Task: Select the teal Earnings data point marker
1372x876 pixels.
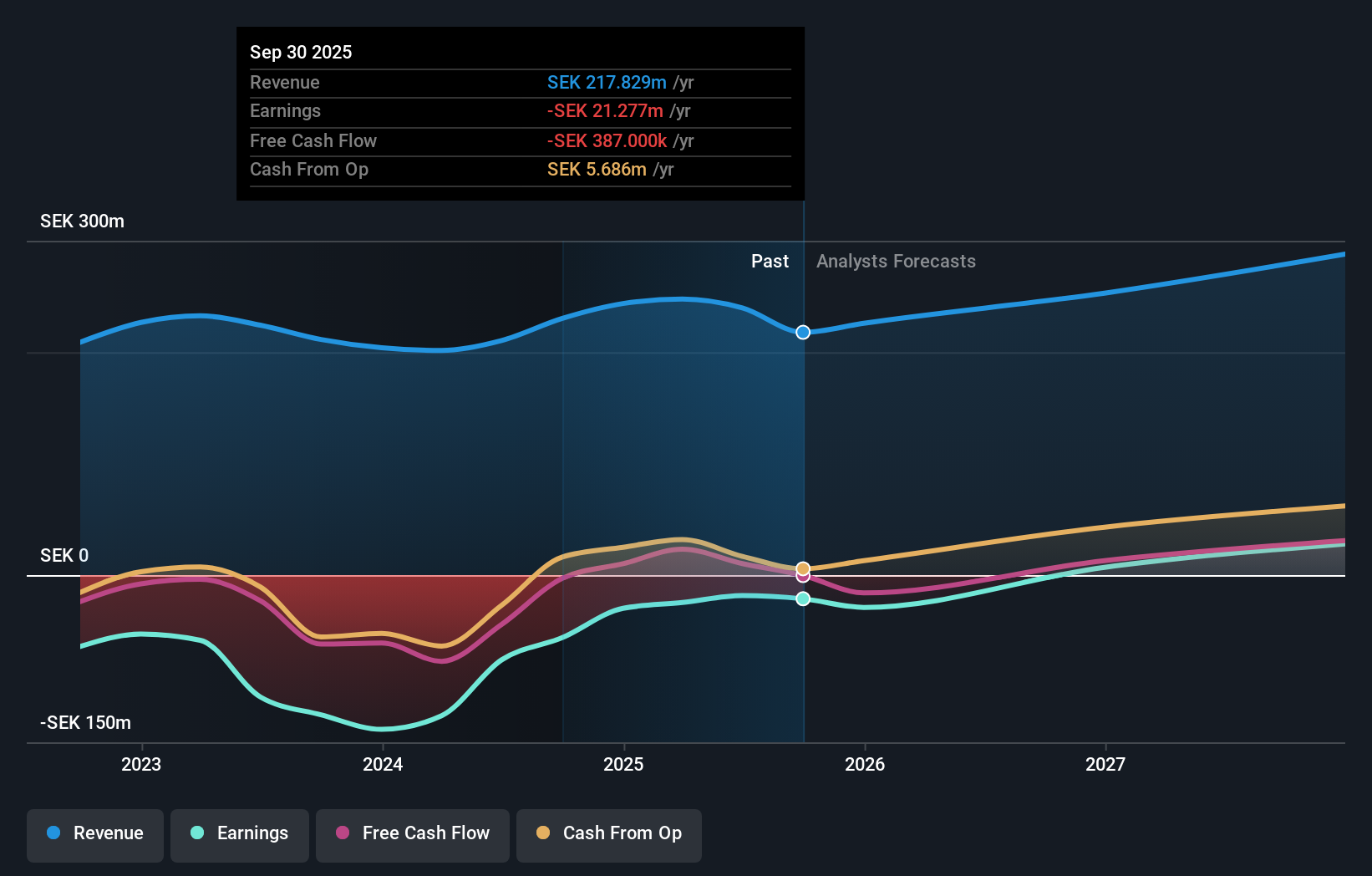Action: click(802, 598)
